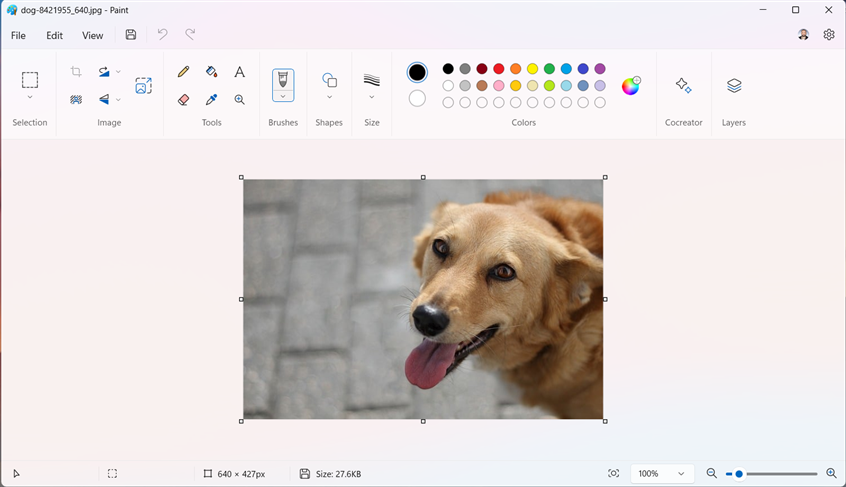Image resolution: width=846 pixels, height=487 pixels.
Task: Click the dog image canvas
Action: (x=423, y=299)
